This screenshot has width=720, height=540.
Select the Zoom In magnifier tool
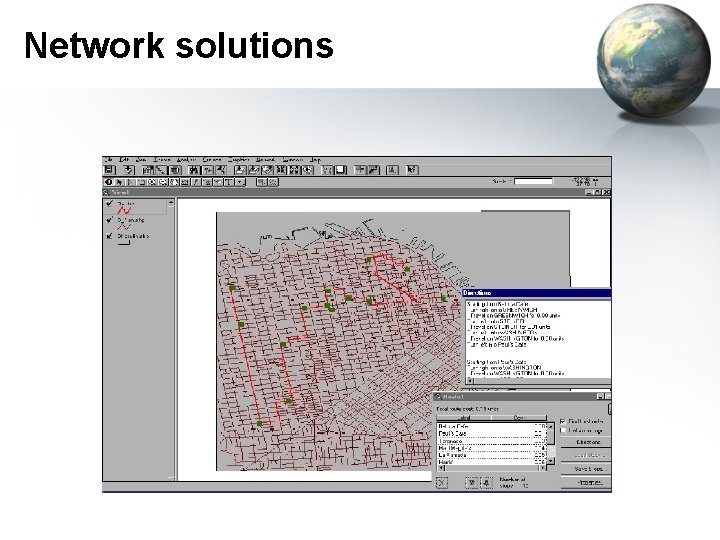(152, 182)
